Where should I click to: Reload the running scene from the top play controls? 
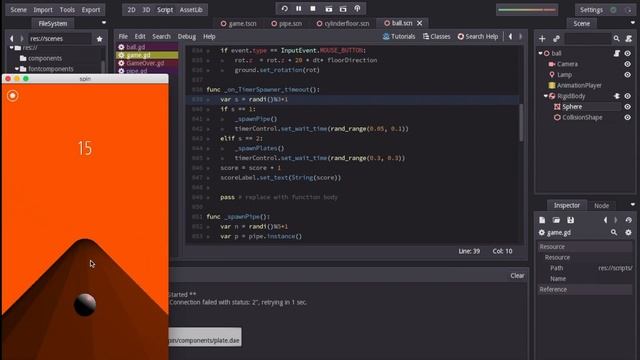[284, 9]
